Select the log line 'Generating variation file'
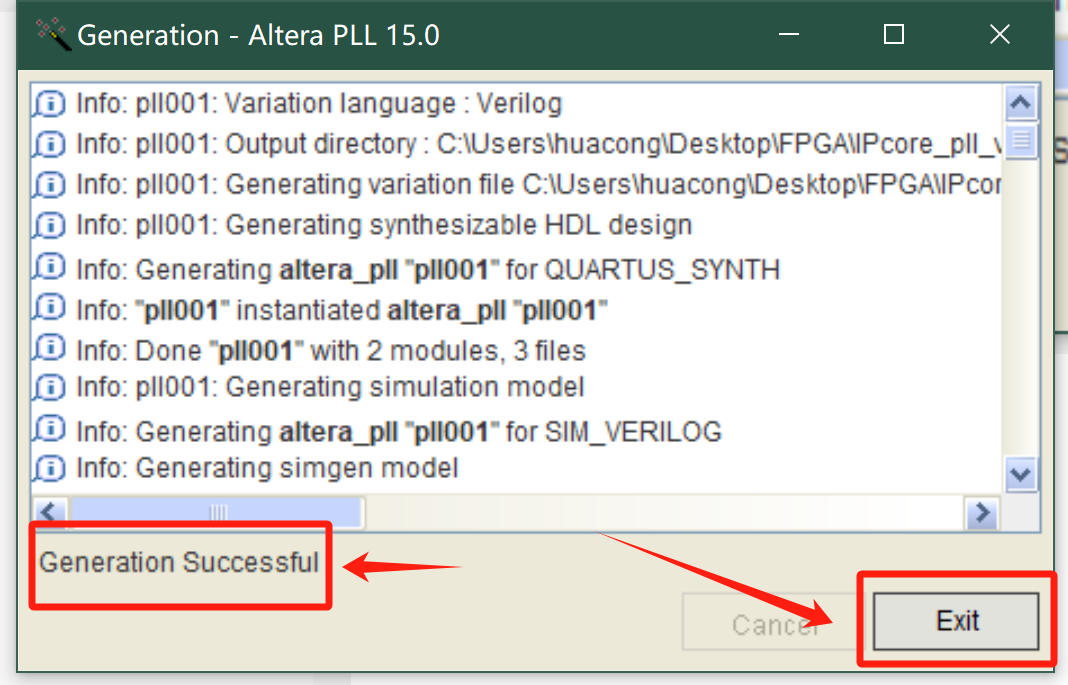This screenshot has height=685, width=1068. [x=538, y=185]
